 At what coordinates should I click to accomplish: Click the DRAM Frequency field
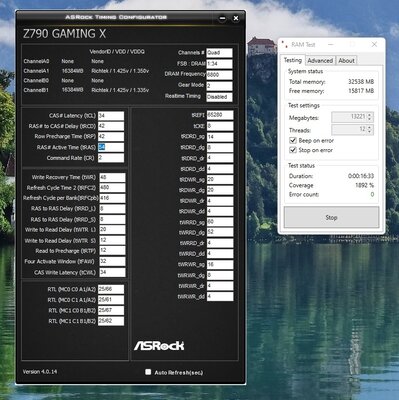(x=219, y=75)
